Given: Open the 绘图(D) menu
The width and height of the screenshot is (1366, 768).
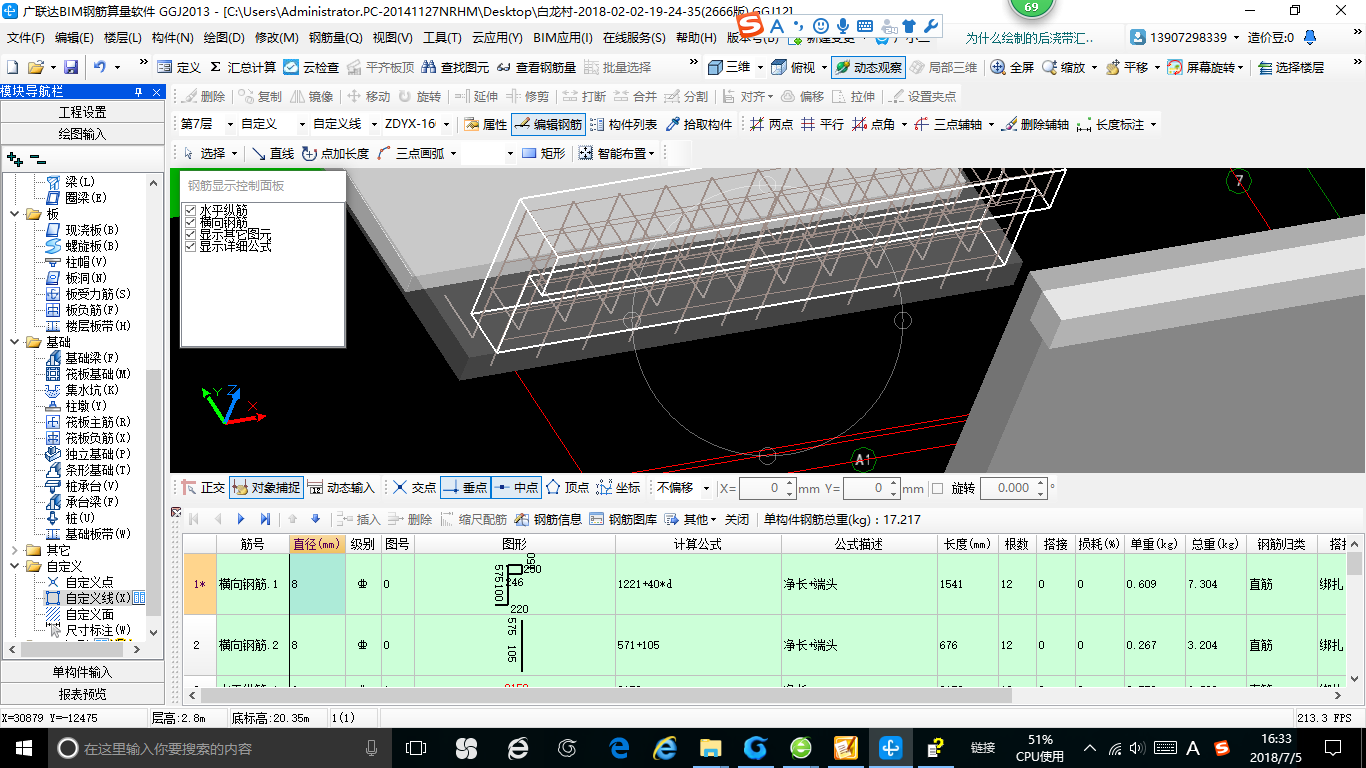Looking at the screenshot, I should click(224, 38).
